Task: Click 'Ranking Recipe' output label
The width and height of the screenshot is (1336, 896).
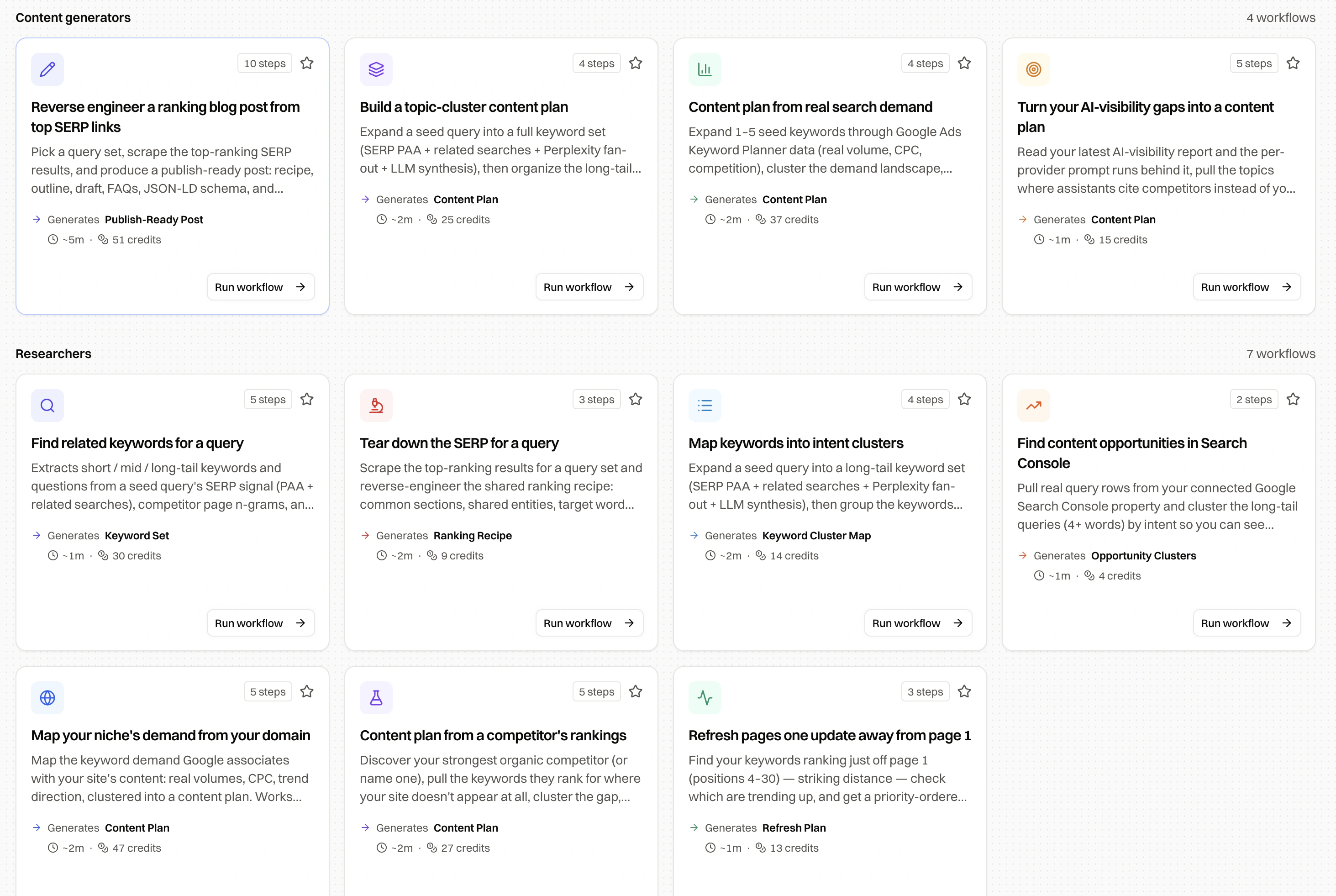Action: 473,535
